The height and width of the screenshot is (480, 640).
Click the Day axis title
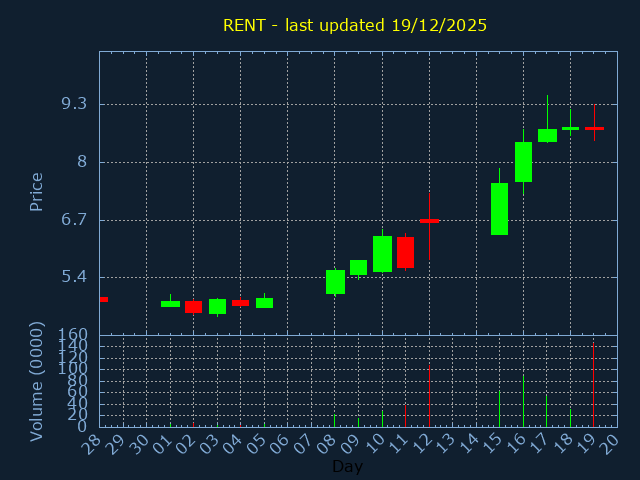point(347,466)
